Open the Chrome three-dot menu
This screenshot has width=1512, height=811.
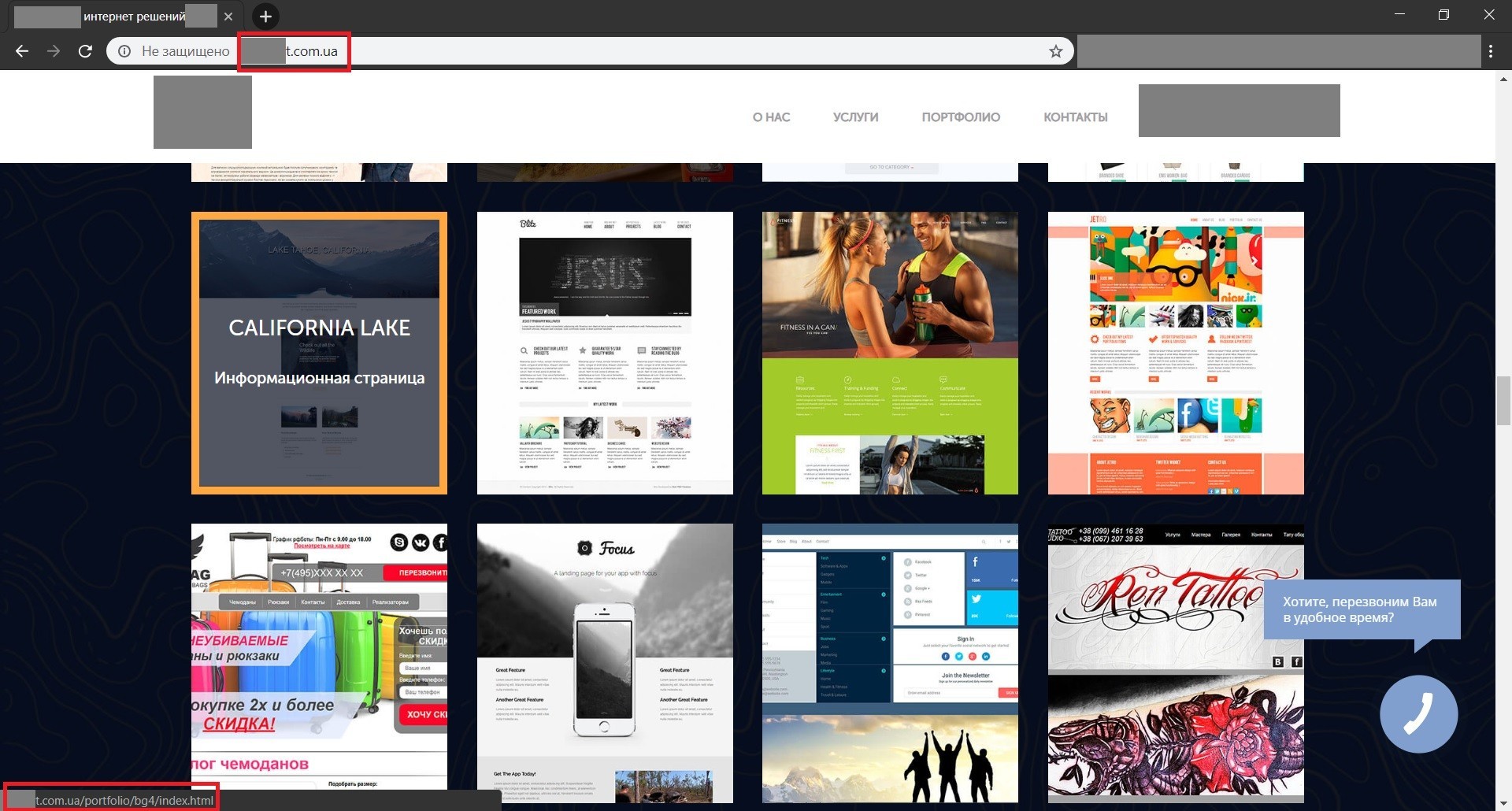pyautogui.click(x=1491, y=51)
